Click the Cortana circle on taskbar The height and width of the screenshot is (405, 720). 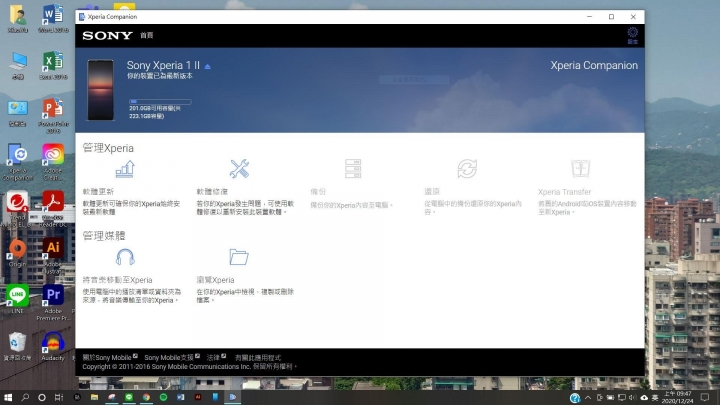pos(42,397)
